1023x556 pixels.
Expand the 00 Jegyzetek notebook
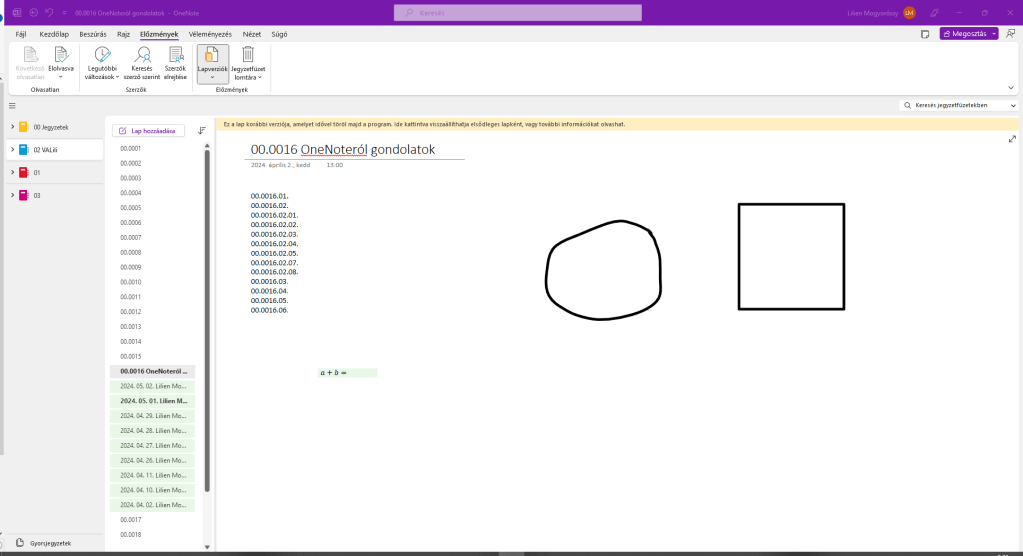12,127
